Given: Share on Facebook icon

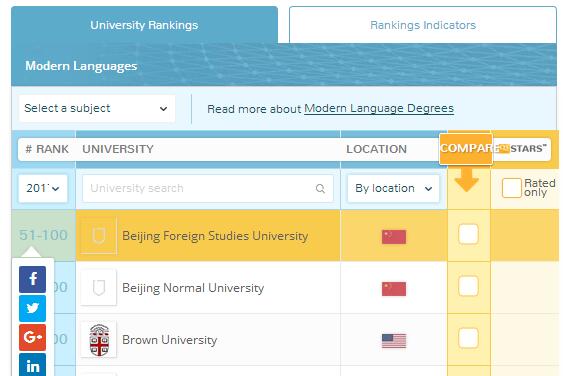Looking at the screenshot, I should 33,279.
